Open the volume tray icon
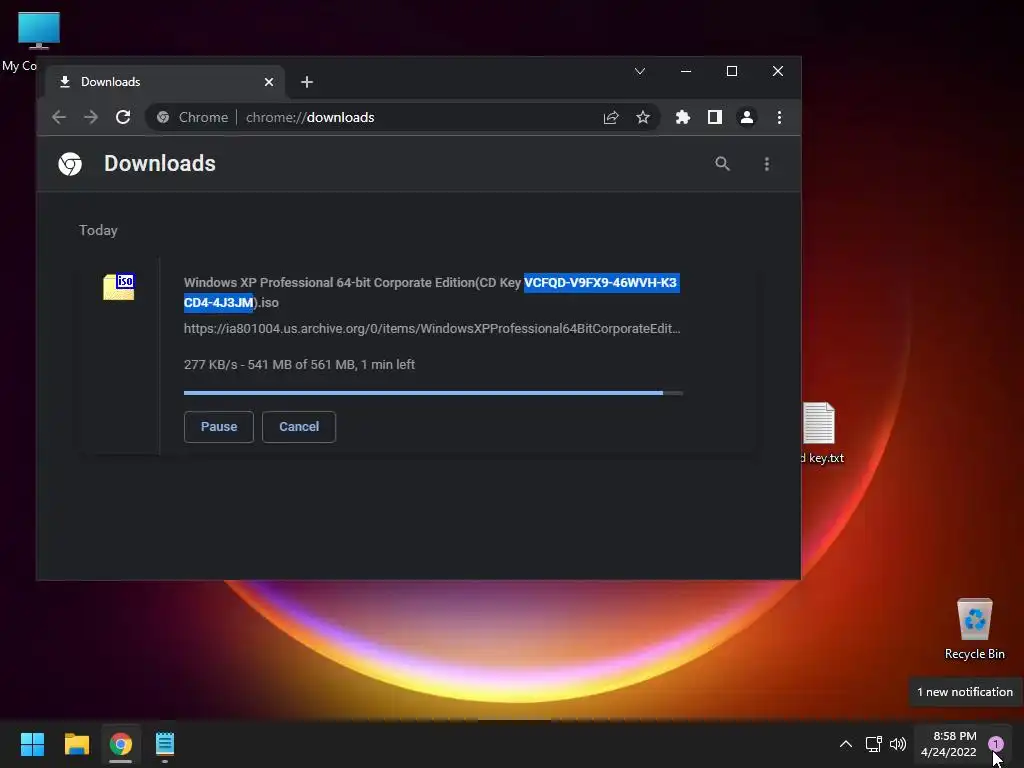This screenshot has height=768, width=1024. [898, 744]
